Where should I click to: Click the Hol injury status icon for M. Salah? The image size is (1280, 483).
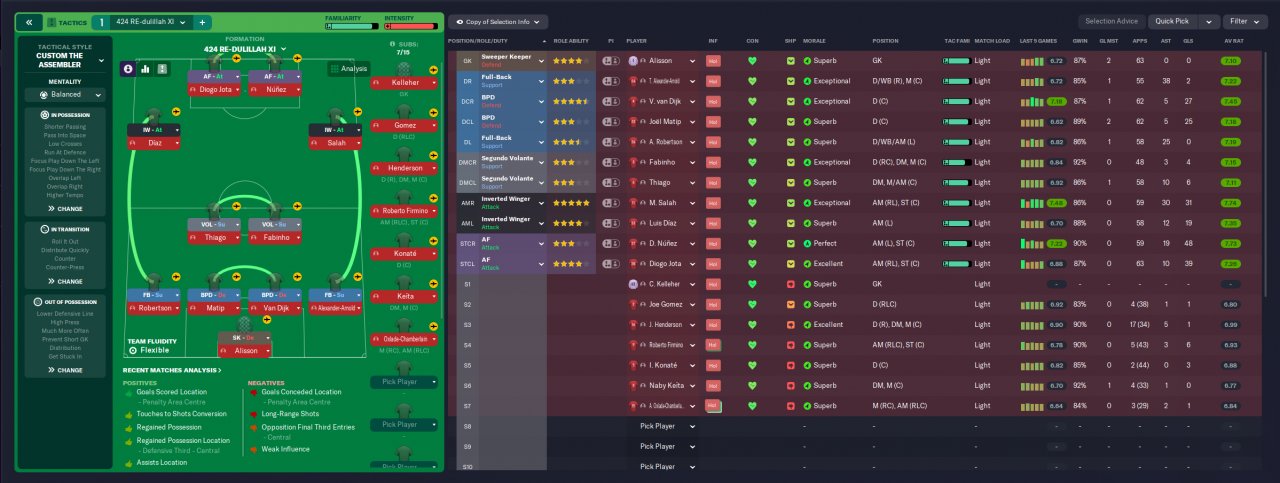(713, 202)
